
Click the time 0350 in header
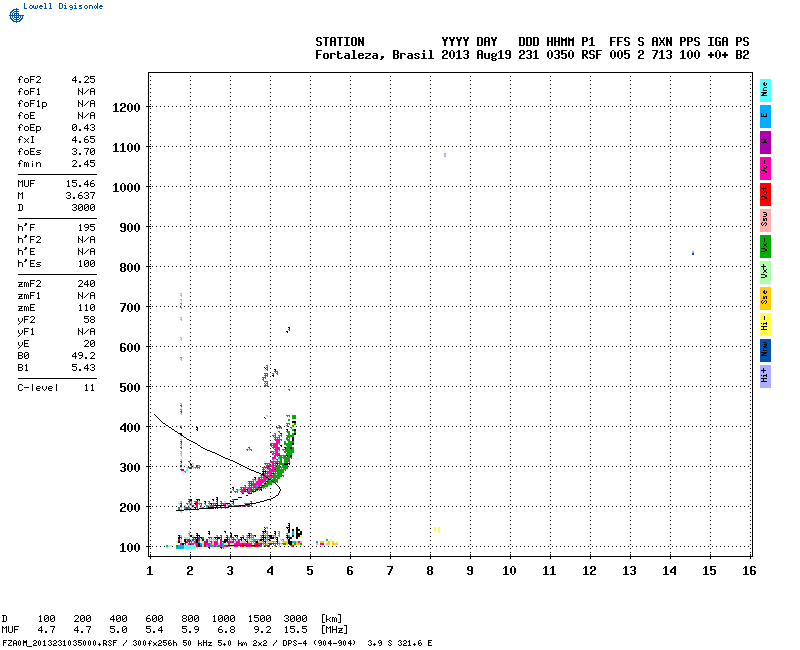coord(560,55)
